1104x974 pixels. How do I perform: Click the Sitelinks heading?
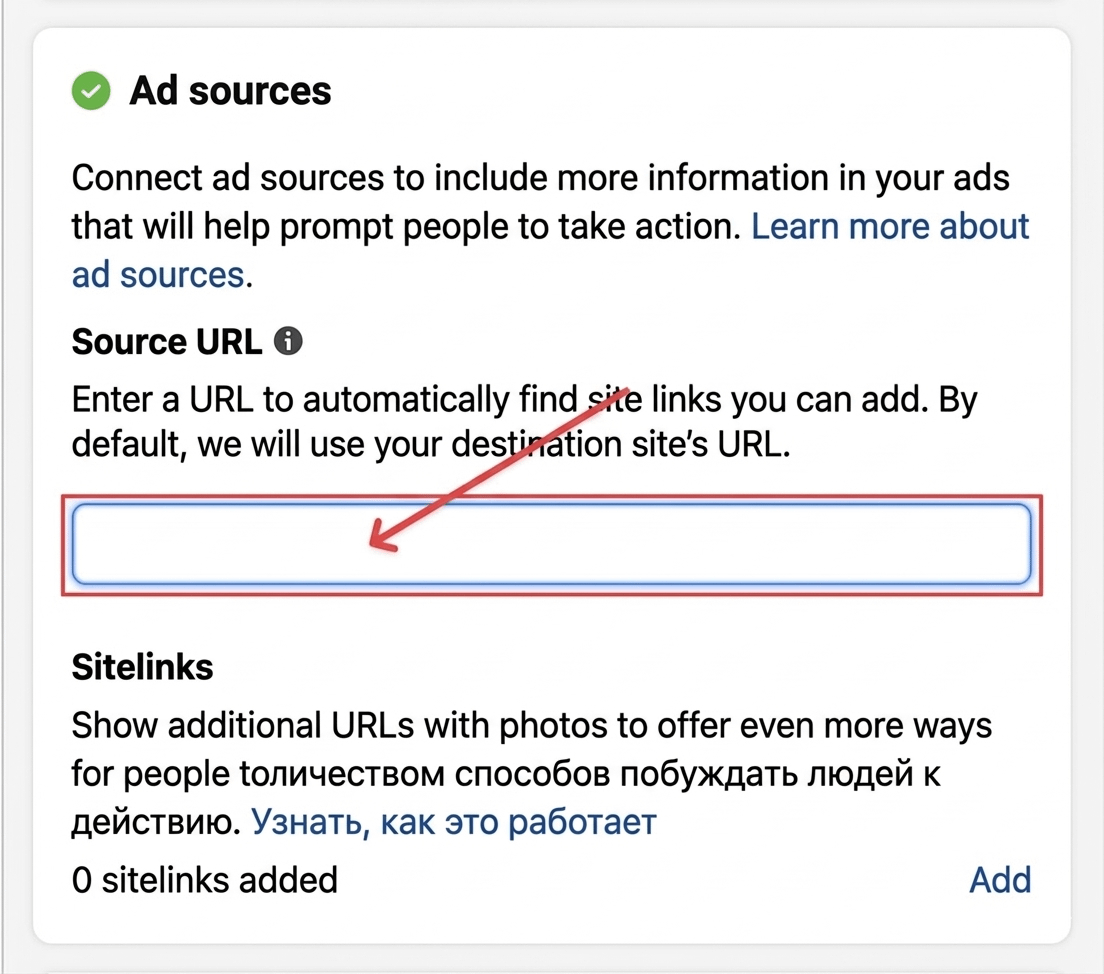coord(142,667)
